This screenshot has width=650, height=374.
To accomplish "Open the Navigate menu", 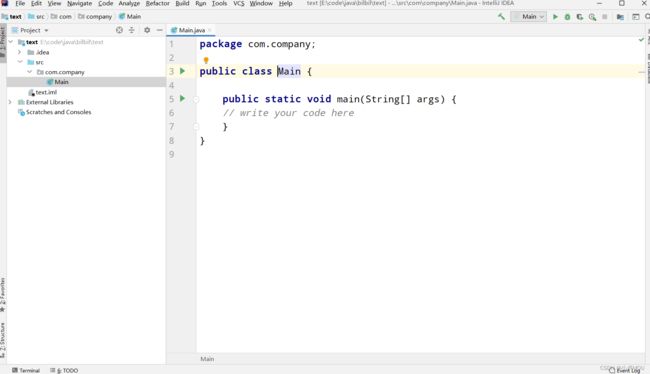I will pos(80,3).
